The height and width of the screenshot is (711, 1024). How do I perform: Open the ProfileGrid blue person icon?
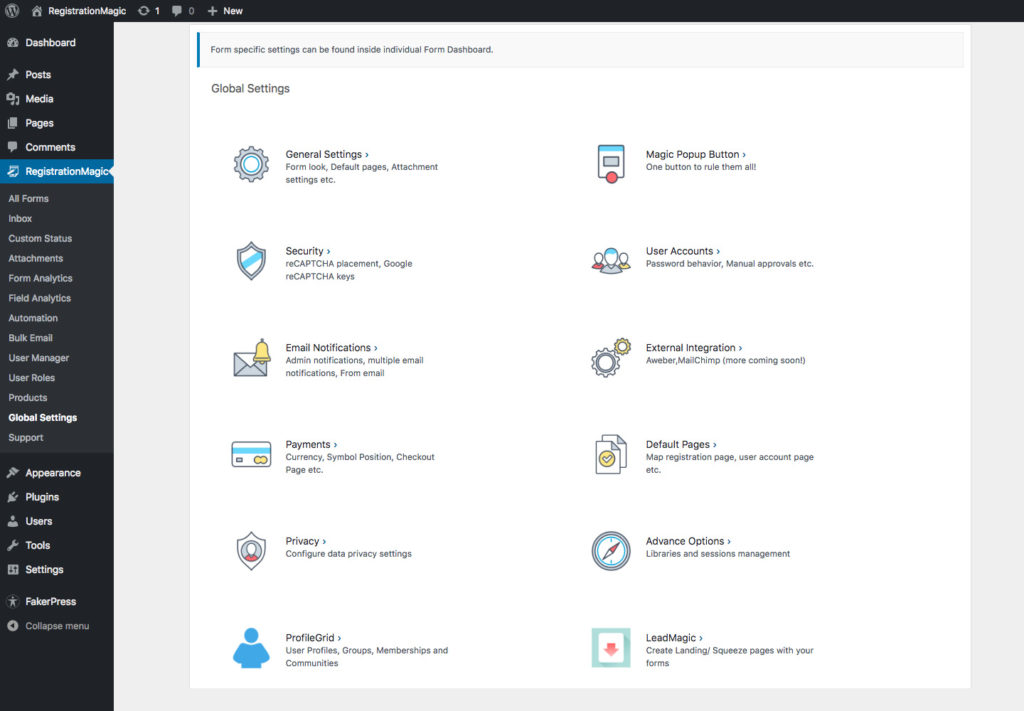pyautogui.click(x=251, y=648)
